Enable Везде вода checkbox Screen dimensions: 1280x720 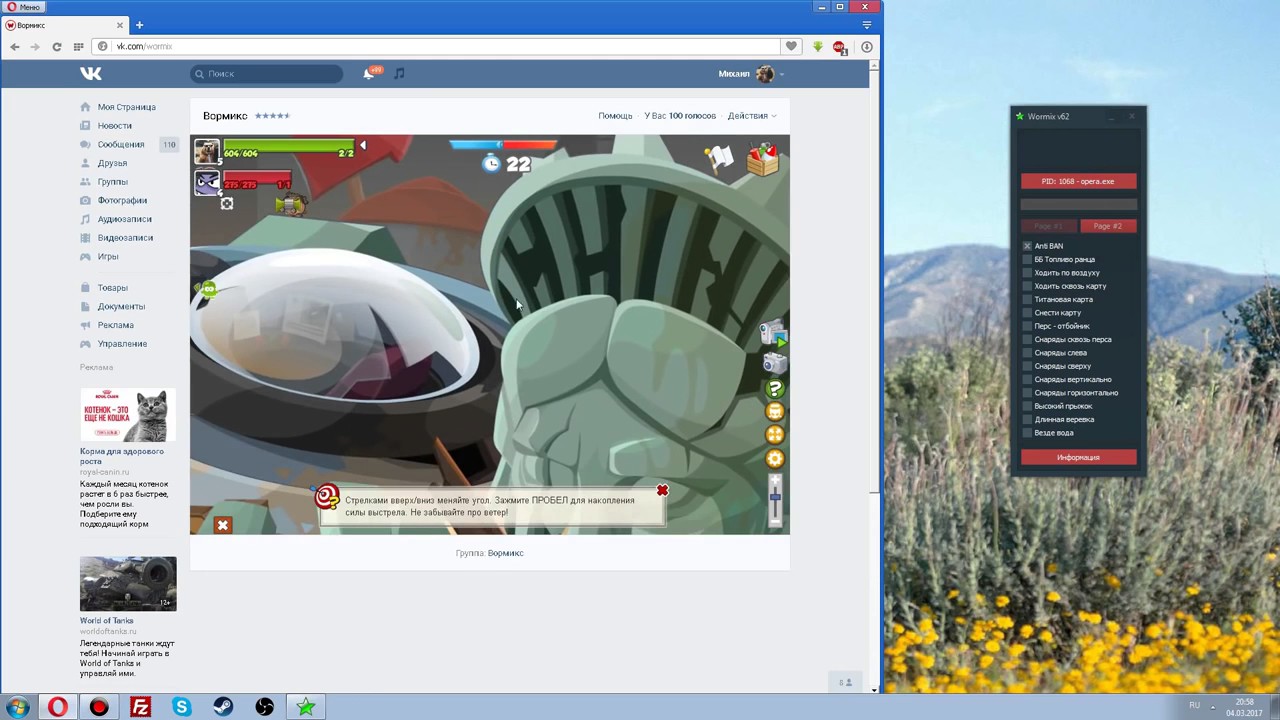[1027, 433]
